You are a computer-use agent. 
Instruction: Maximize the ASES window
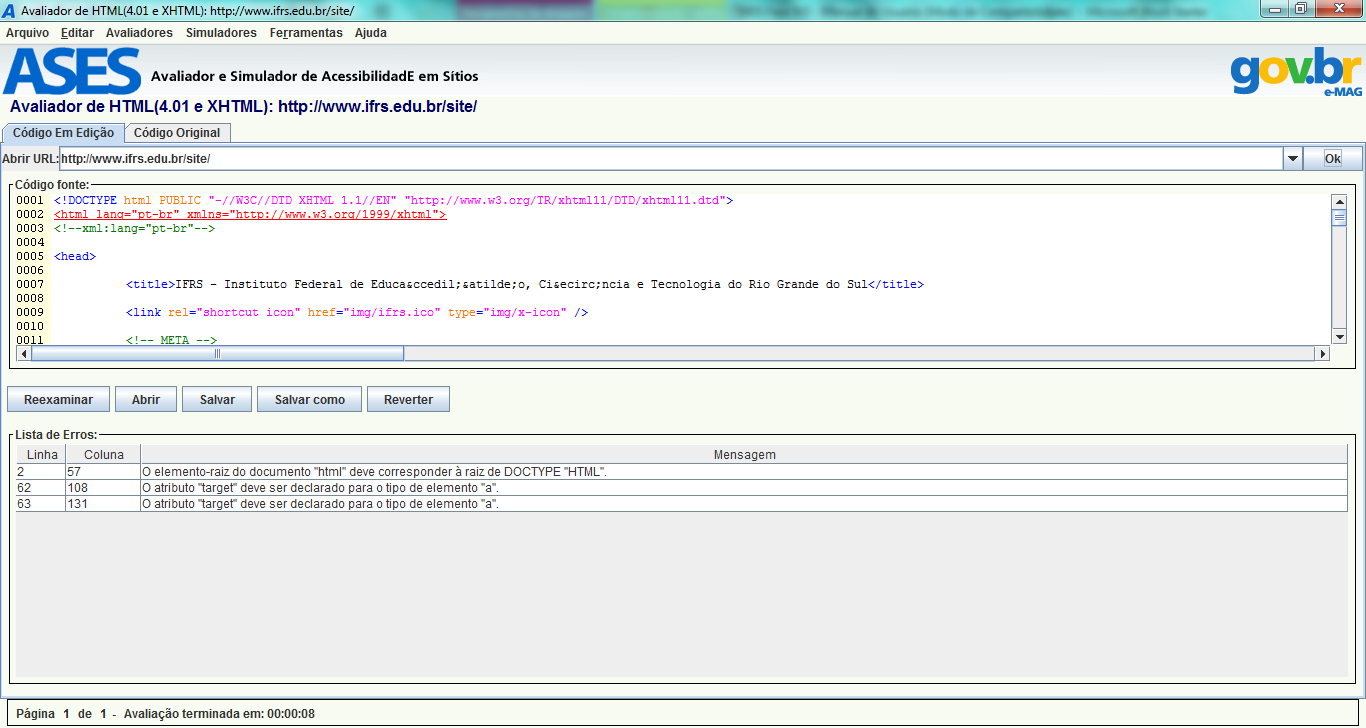coord(1300,8)
